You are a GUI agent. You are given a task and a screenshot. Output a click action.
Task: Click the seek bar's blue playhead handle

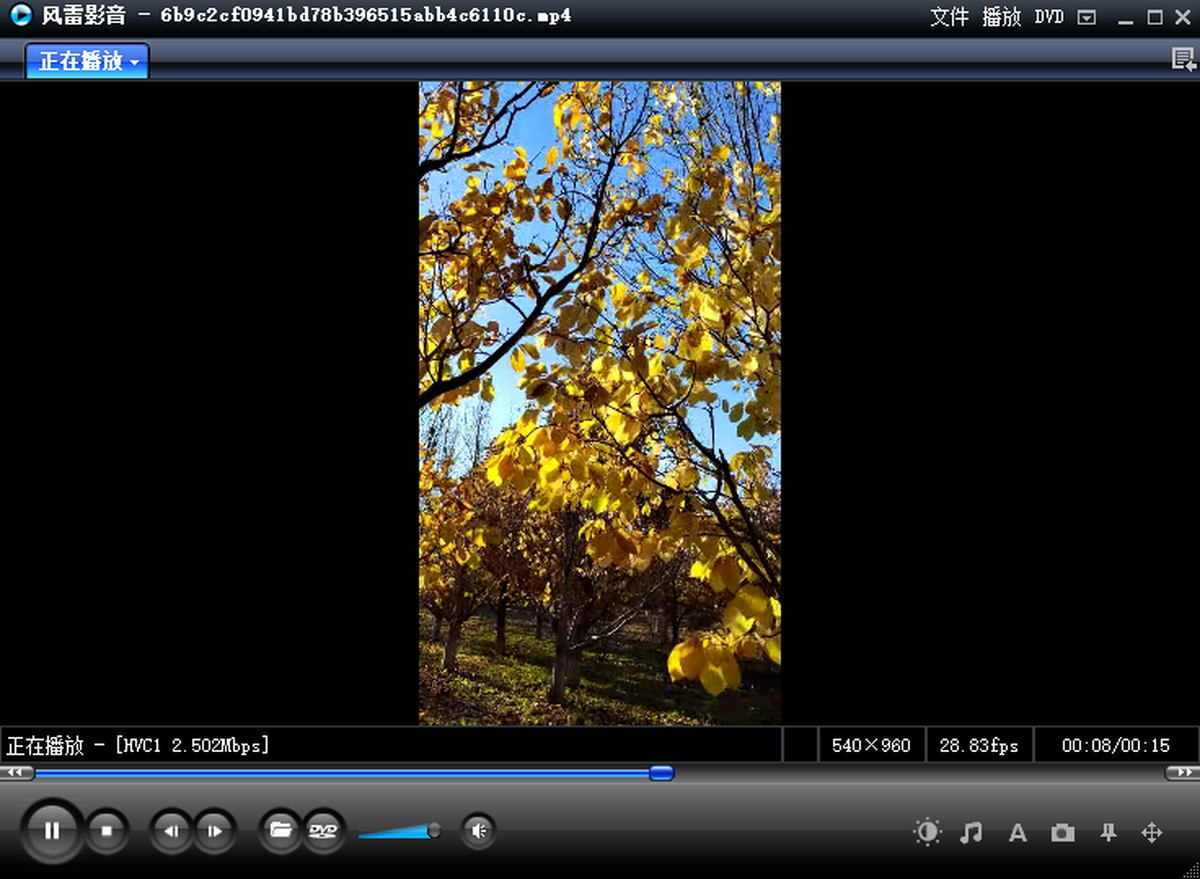661,772
